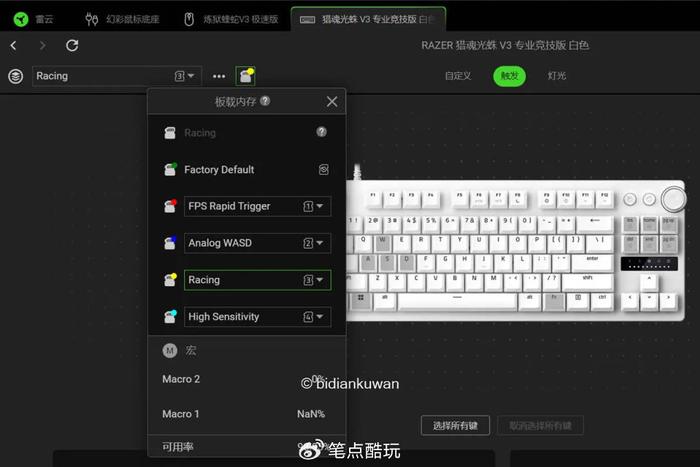The image size is (700, 467).
Task: Open the Razer Synapse home logo
Action: (x=21, y=19)
